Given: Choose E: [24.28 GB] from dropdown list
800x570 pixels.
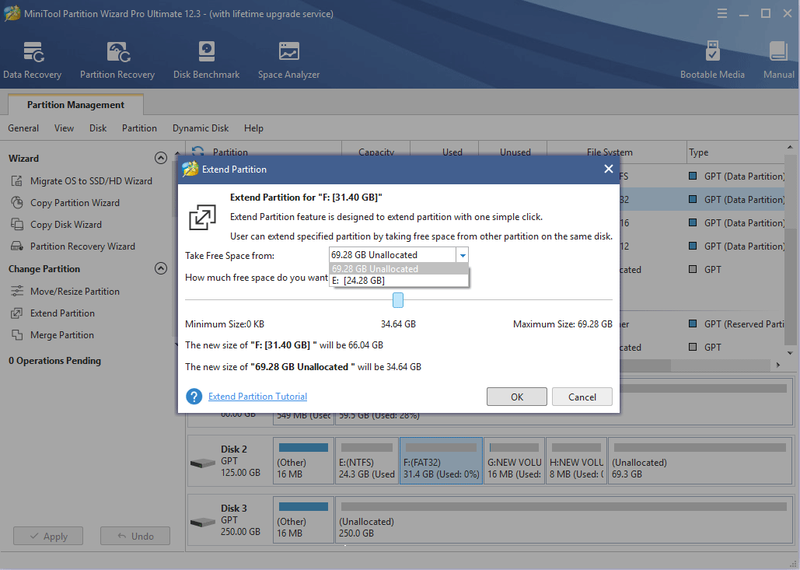Looking at the screenshot, I should pos(399,281).
